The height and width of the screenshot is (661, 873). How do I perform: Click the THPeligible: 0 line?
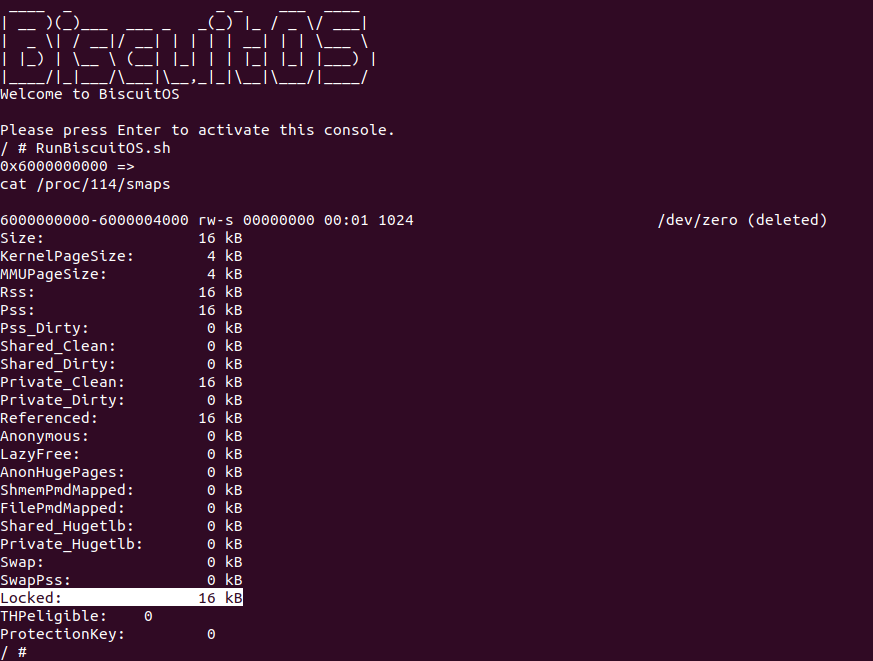click(x=76, y=616)
